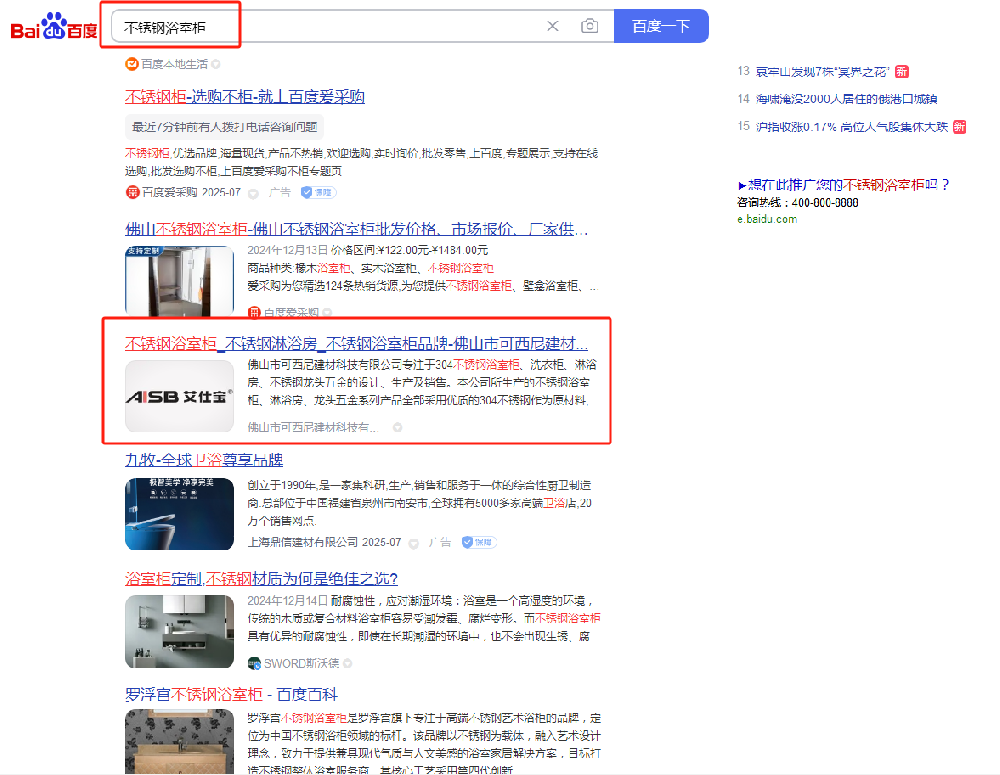1000x775 pixels.
Task: Click the thumbnail for the 浴室柜定制 article
Action: pos(179,631)
